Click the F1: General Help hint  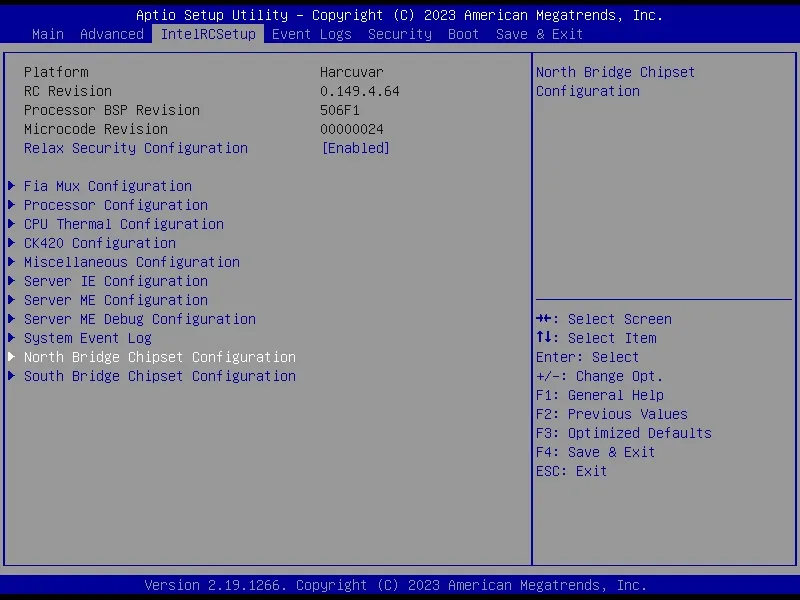pyautogui.click(x=599, y=395)
